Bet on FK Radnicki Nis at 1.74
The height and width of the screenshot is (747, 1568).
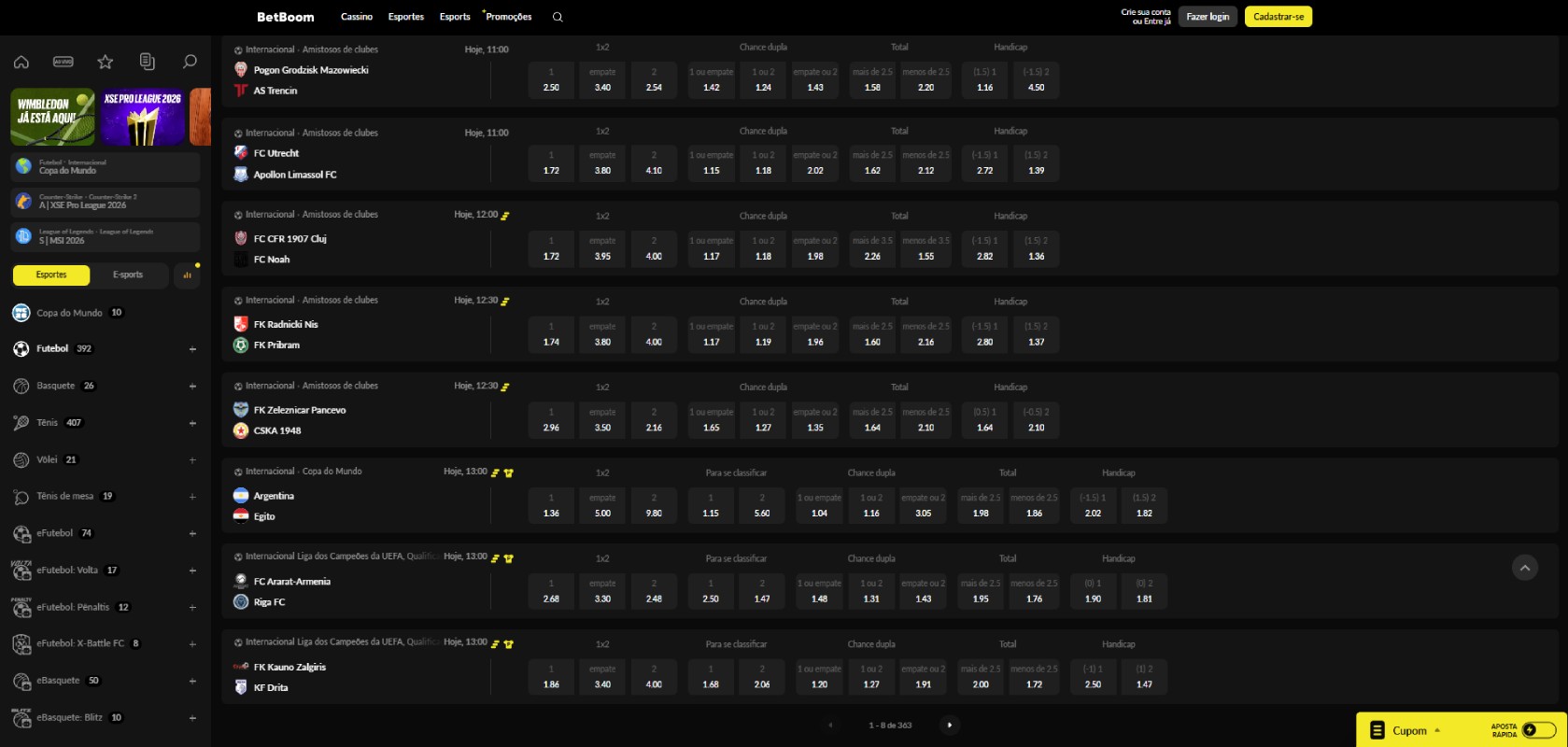551,334
